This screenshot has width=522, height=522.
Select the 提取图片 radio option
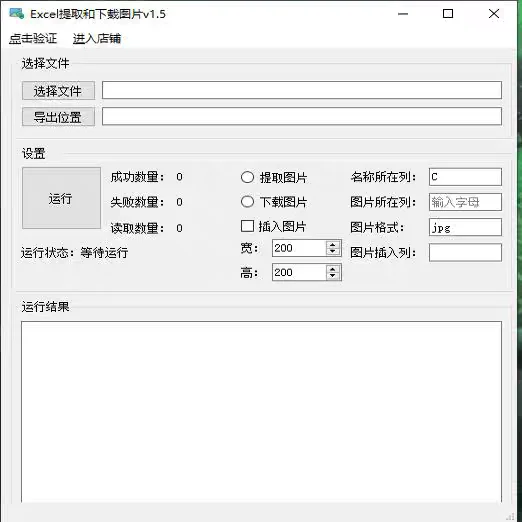(x=274, y=177)
